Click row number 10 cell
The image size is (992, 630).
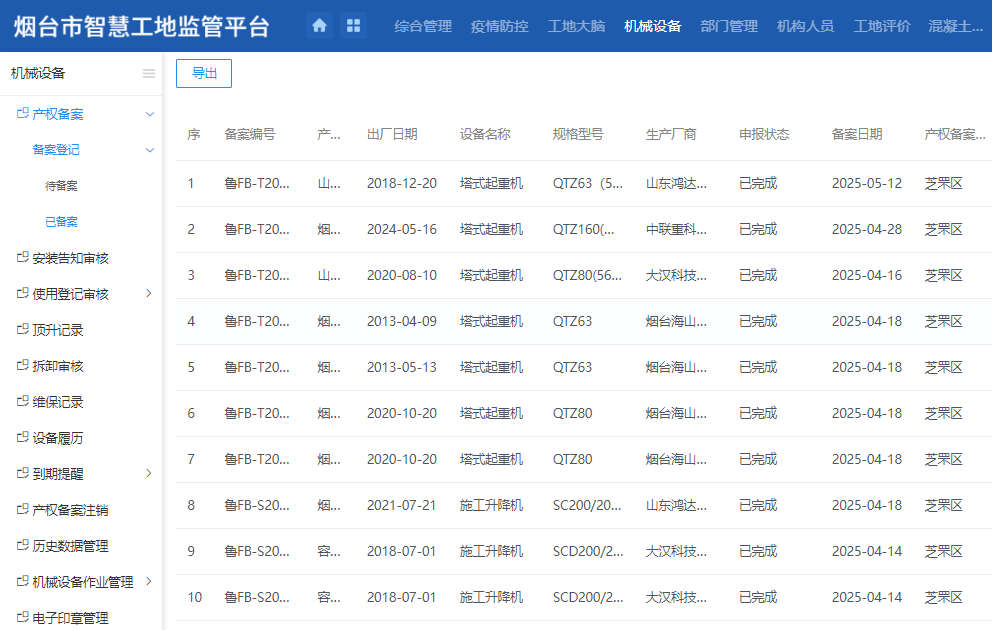coord(195,598)
